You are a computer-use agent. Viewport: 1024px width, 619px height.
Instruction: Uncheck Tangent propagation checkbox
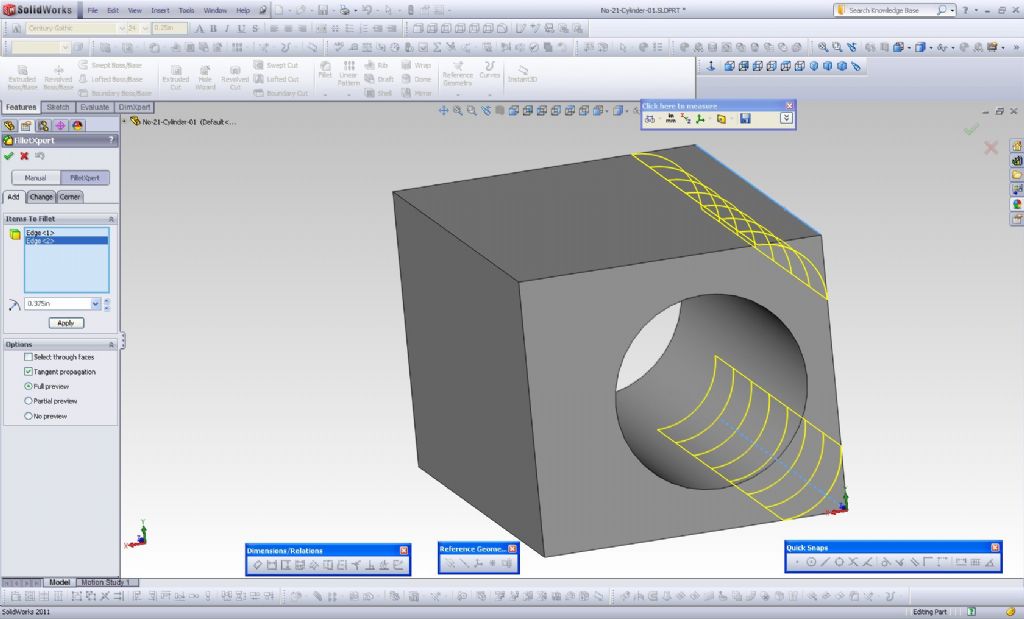(x=28, y=372)
